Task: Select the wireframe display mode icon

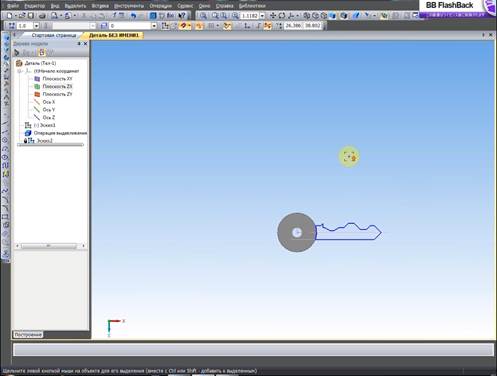Action: click(x=306, y=16)
